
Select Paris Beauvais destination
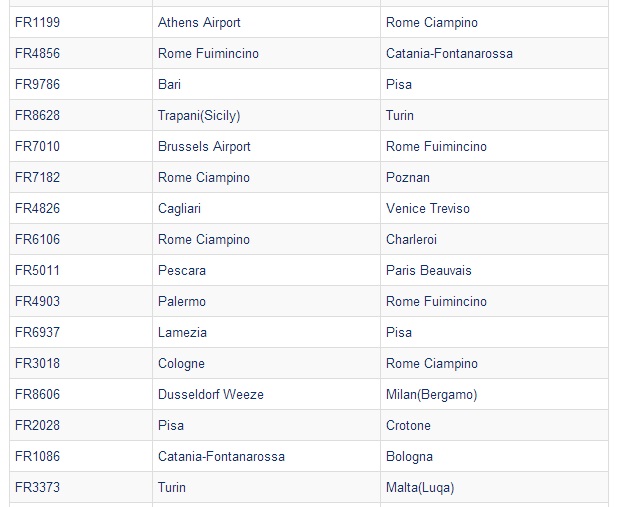494,270
